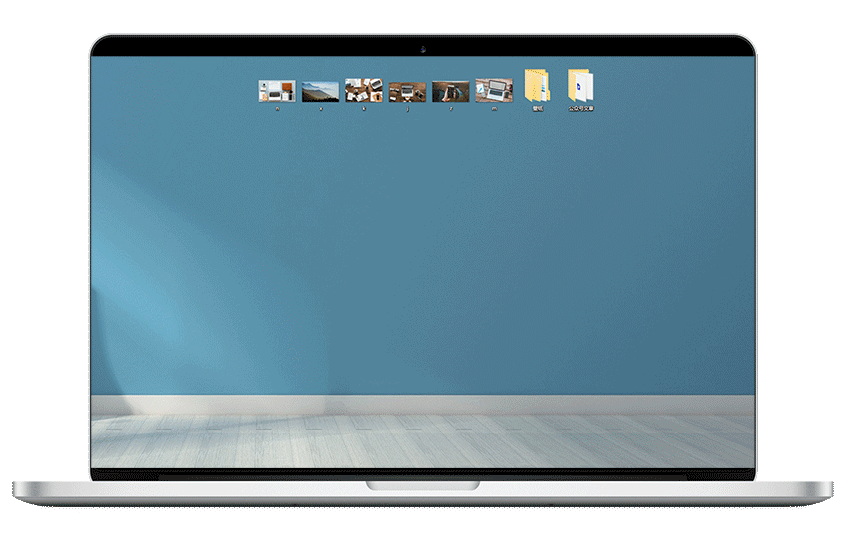Open the 公众号文章 folder
This screenshot has width=850, height=543.
[x=581, y=86]
